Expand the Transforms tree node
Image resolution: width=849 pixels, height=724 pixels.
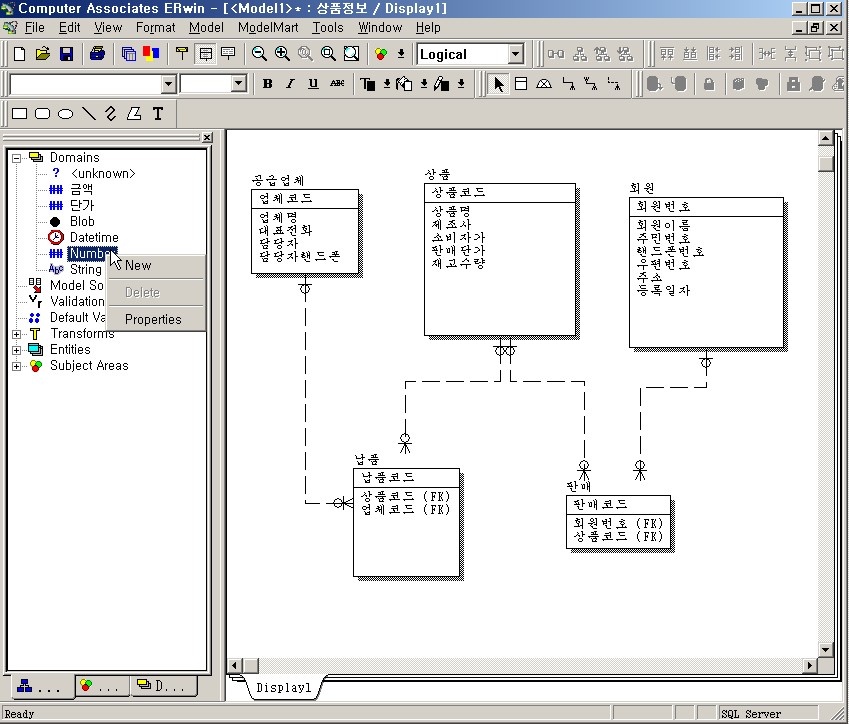(17, 334)
